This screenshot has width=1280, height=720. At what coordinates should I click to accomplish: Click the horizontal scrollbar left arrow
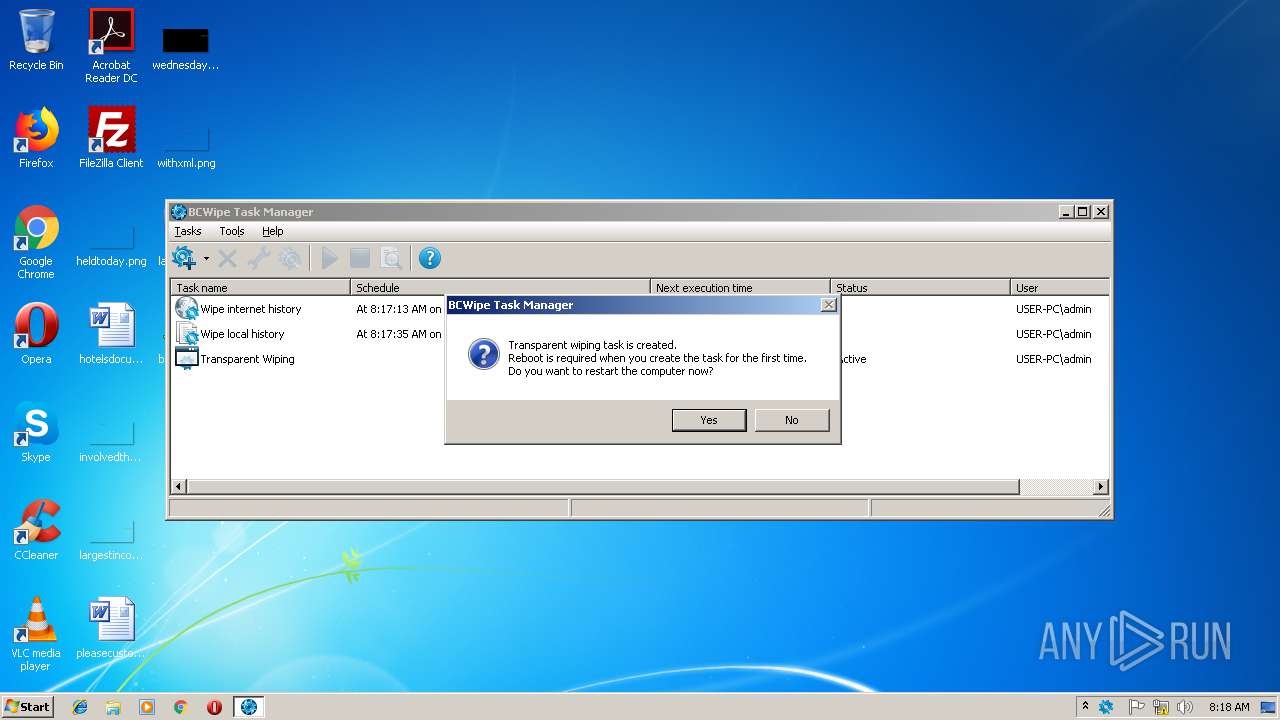coord(180,487)
